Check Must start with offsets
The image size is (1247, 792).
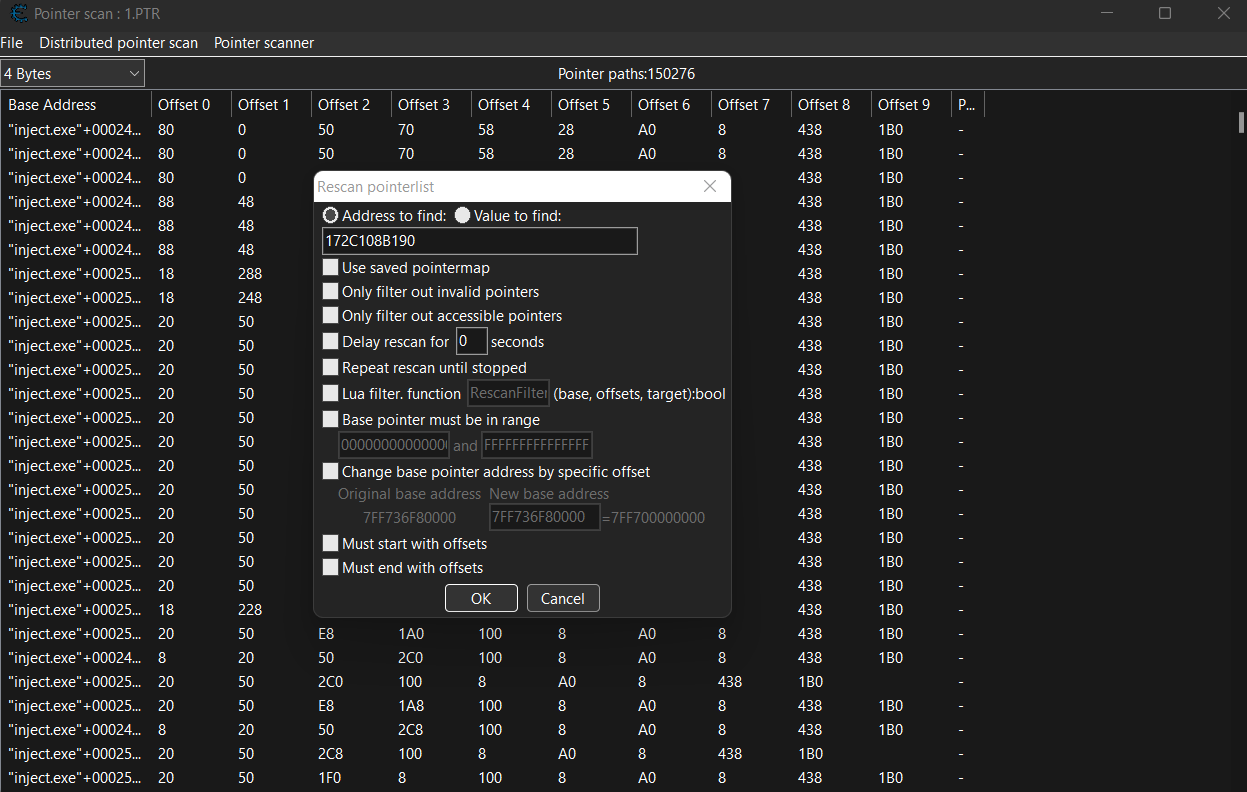coord(331,544)
